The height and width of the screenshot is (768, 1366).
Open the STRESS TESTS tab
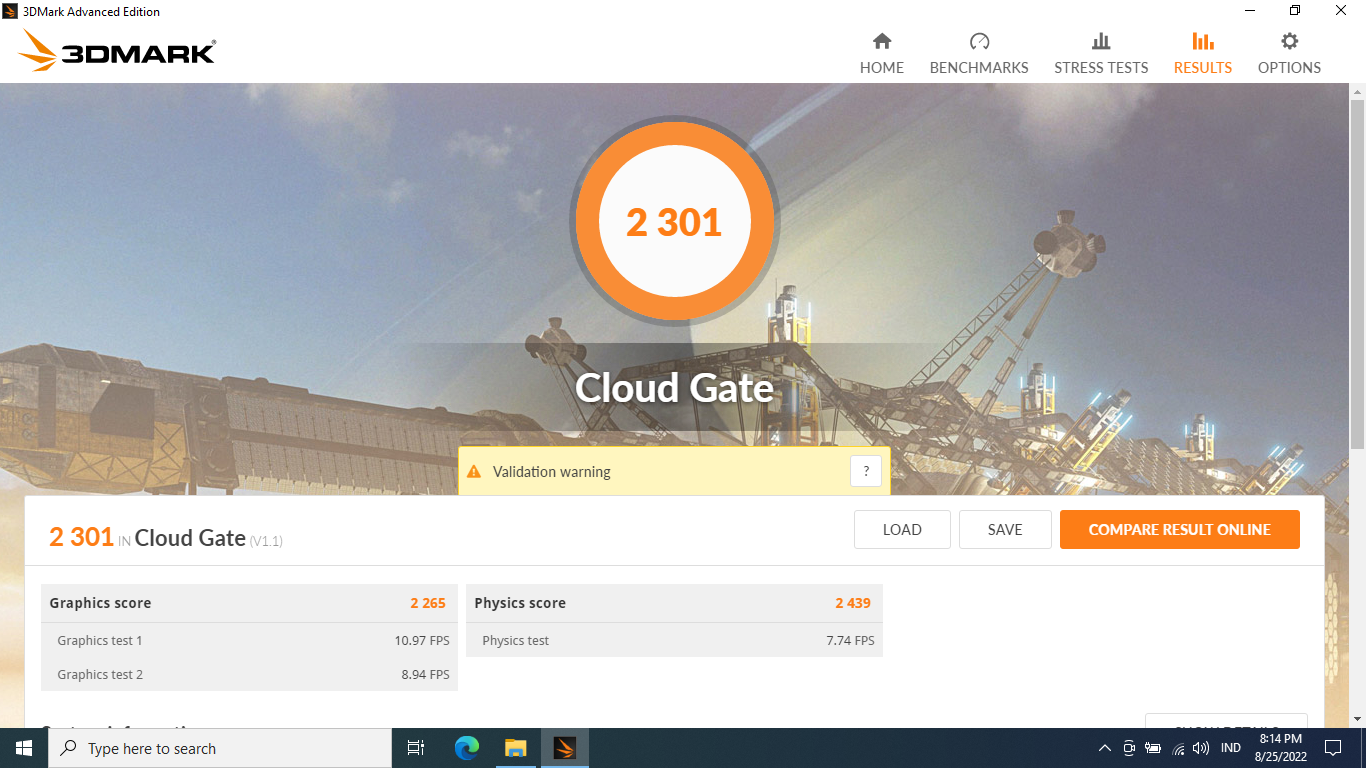[x=1101, y=54]
